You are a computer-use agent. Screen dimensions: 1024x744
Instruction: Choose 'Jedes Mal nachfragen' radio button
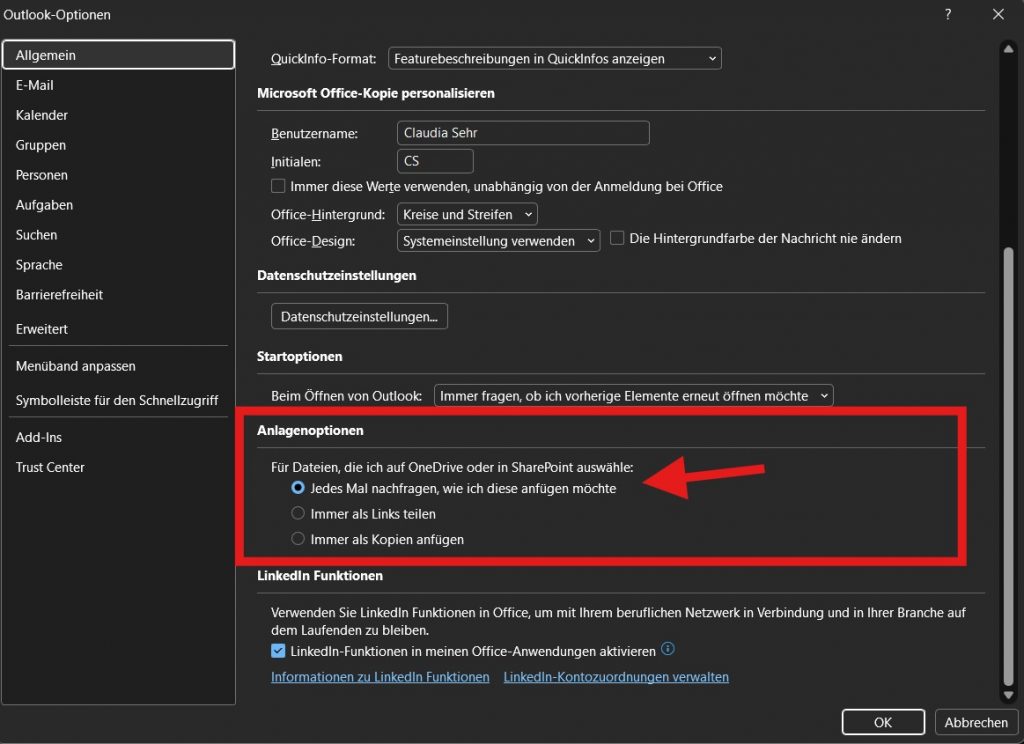[x=298, y=489]
